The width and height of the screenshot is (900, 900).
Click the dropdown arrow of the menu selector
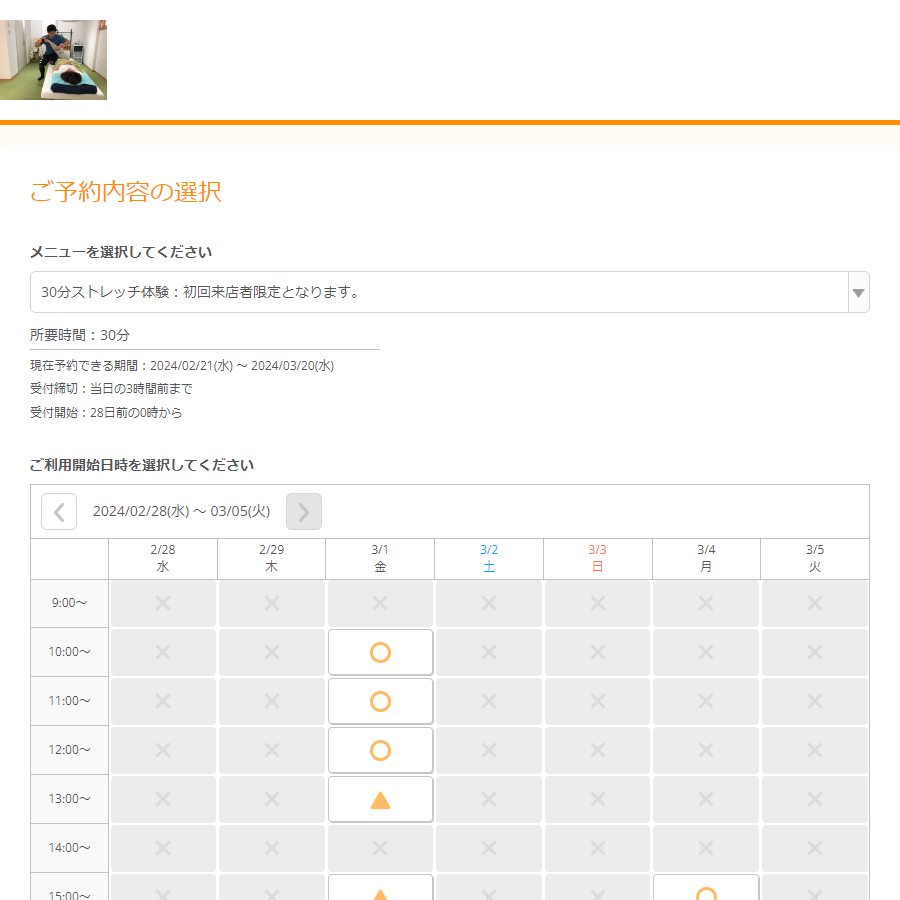[857, 293]
